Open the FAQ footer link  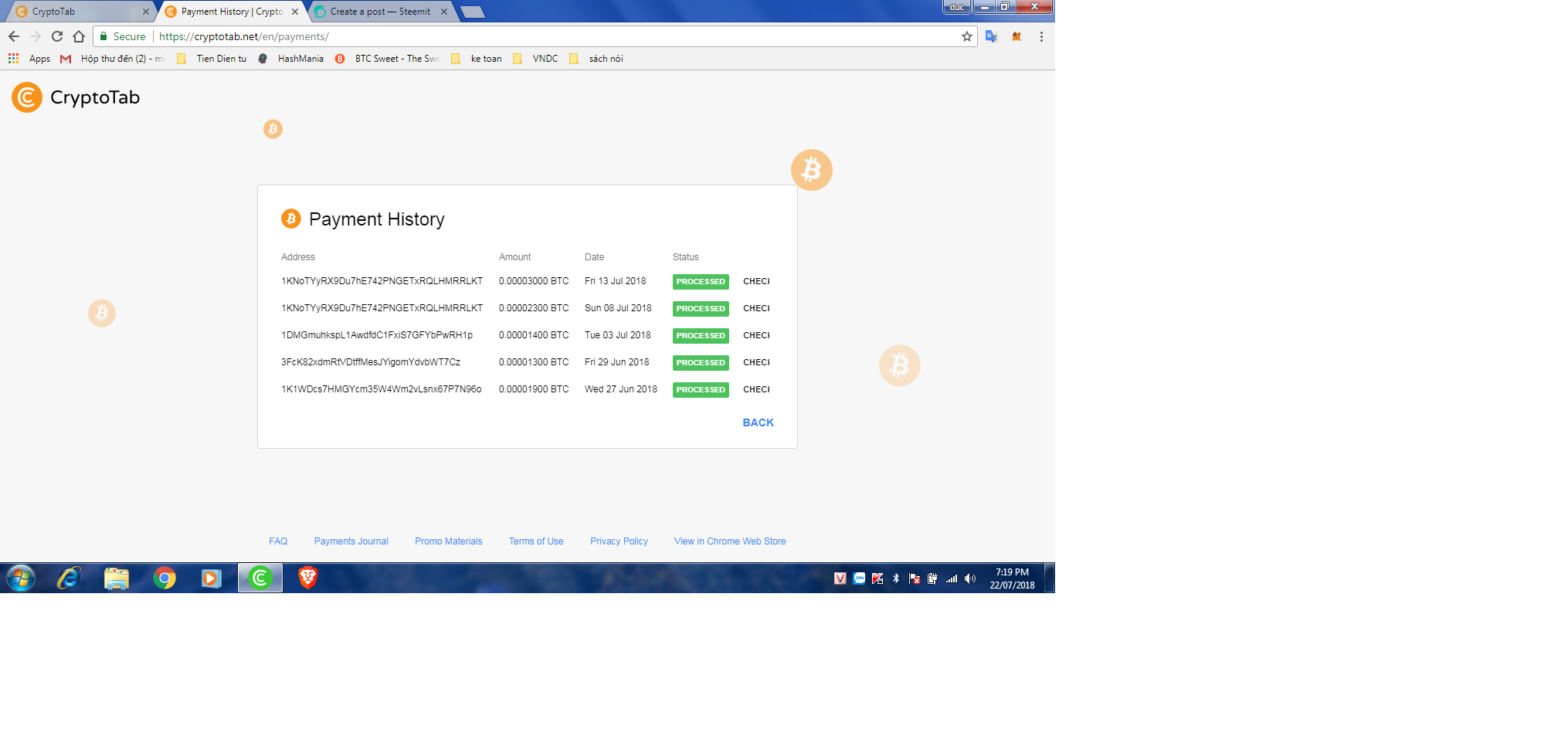278,541
